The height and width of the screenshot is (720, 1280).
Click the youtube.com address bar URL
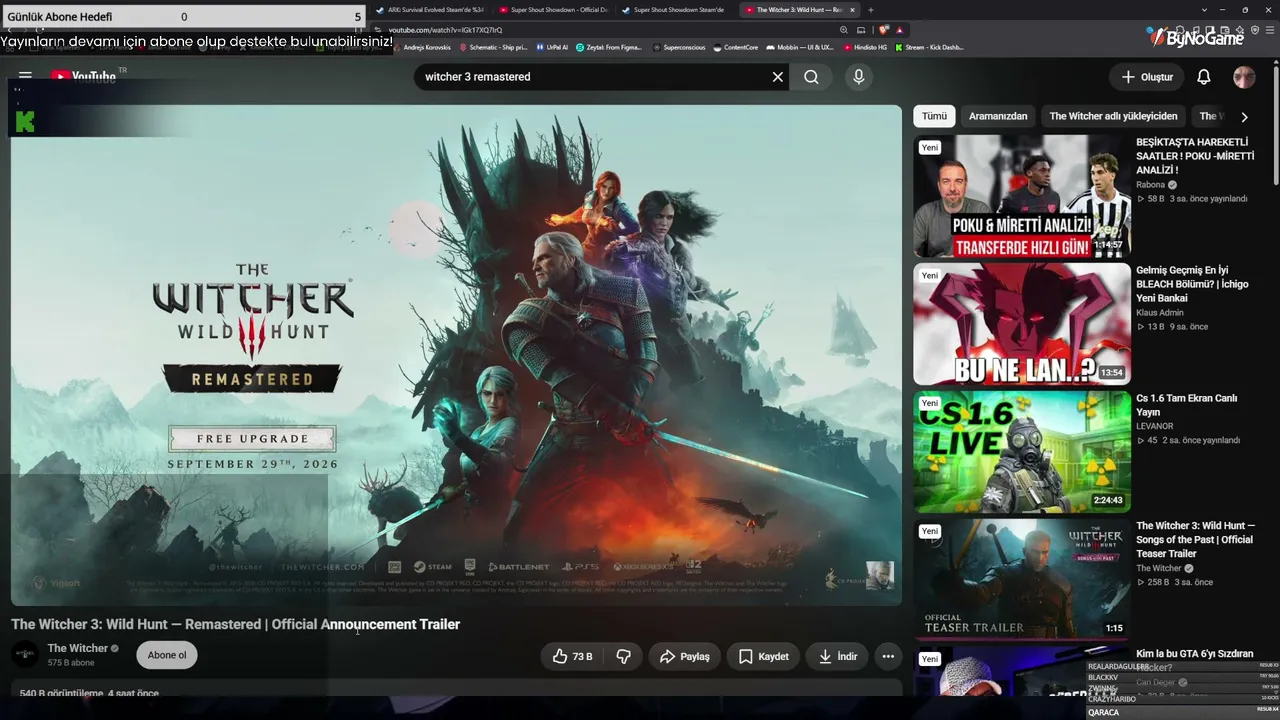click(x=445, y=30)
